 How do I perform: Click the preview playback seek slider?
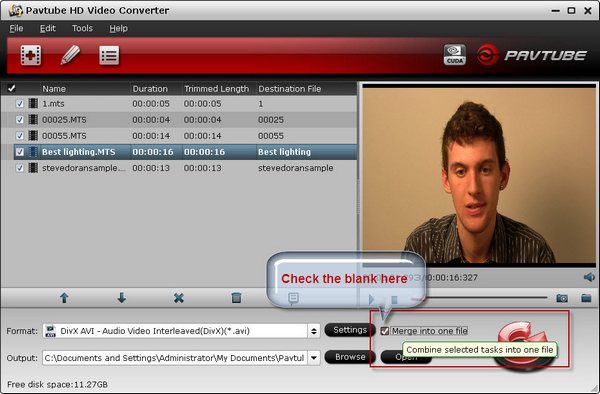click(485, 297)
